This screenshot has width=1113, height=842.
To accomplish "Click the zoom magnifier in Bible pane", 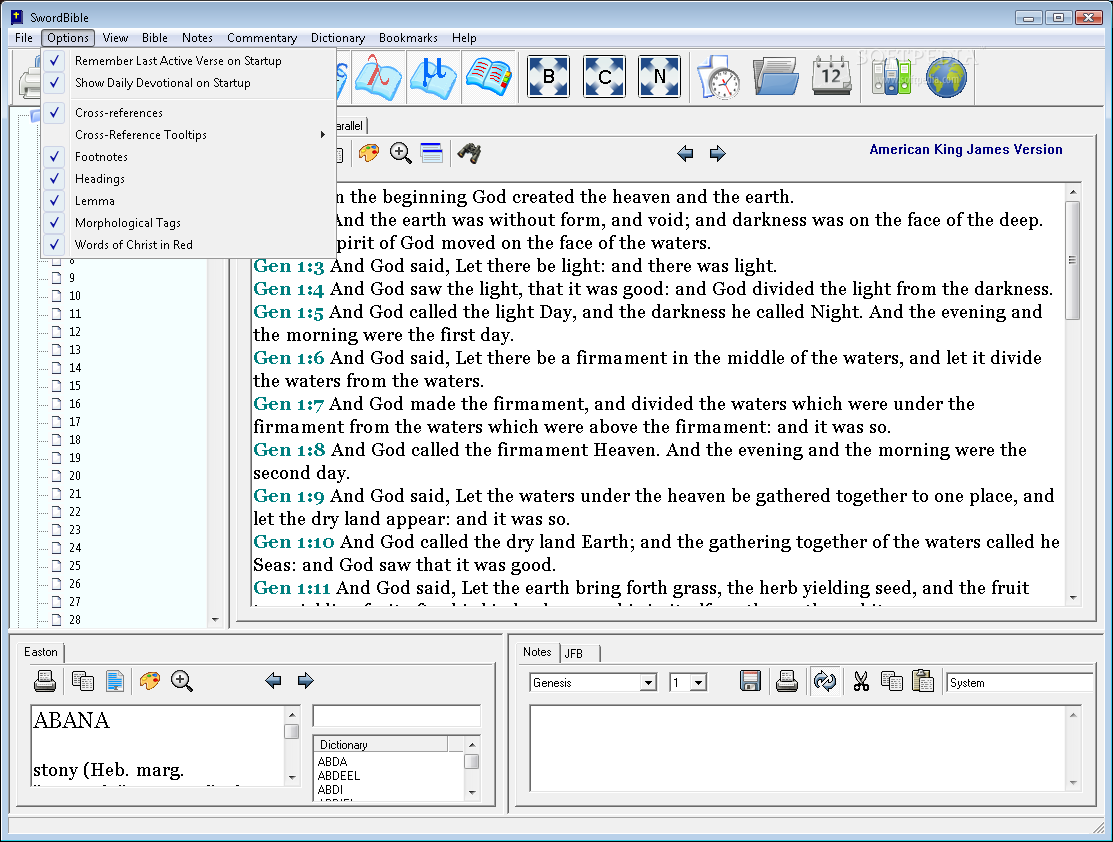I will 400,153.
